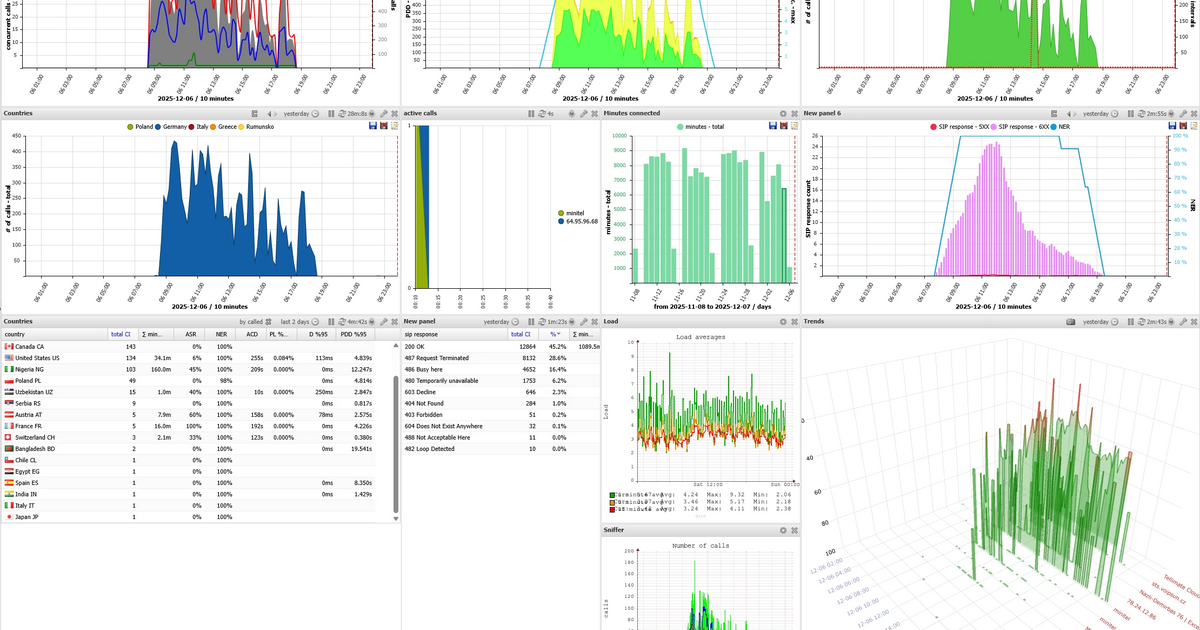Save the Minutes connected chart with floppy icon
The height and width of the screenshot is (630, 1200).
click(773, 127)
